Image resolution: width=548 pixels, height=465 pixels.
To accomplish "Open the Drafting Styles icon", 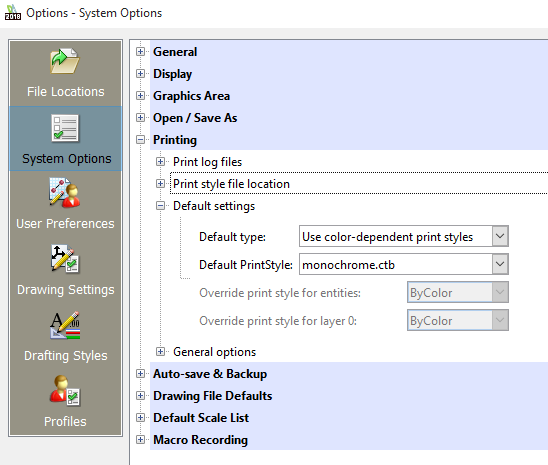I will pyautogui.click(x=65, y=325).
